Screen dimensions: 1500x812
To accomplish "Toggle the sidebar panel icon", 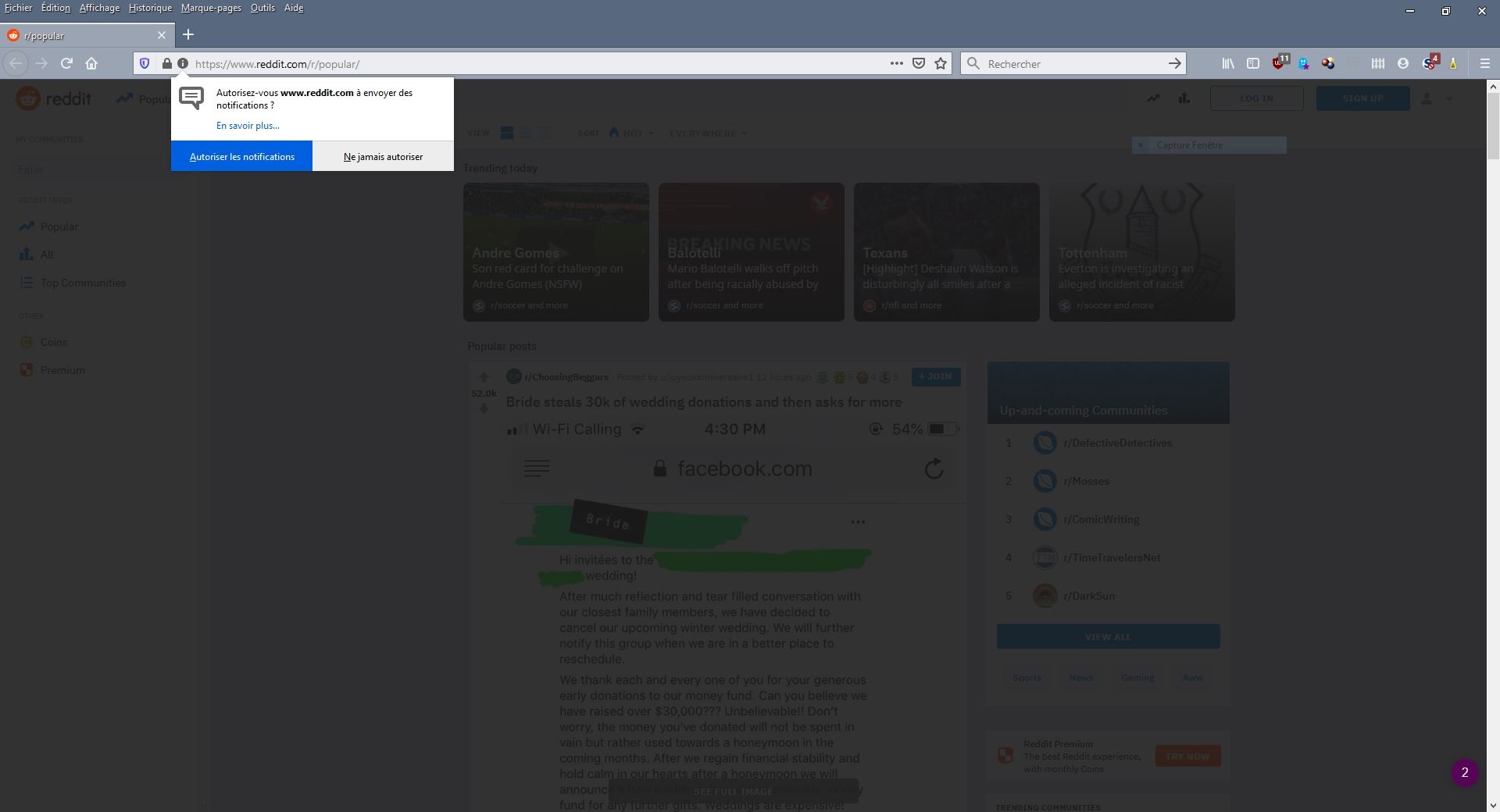I will click(x=1253, y=64).
